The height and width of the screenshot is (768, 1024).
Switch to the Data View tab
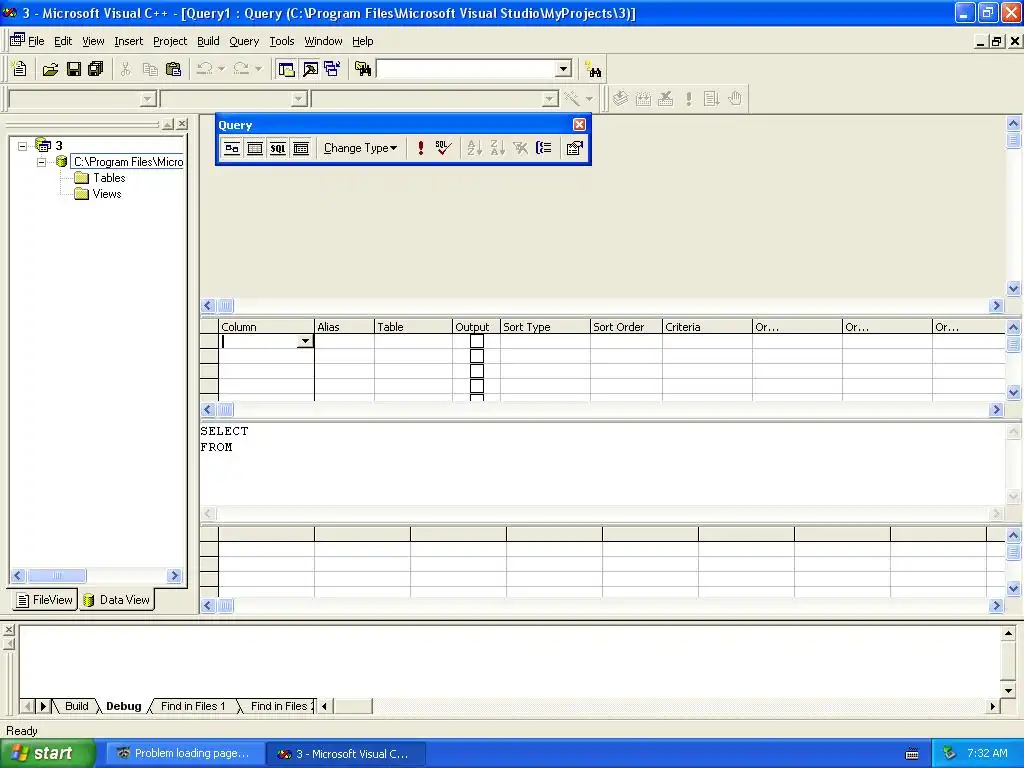point(117,600)
